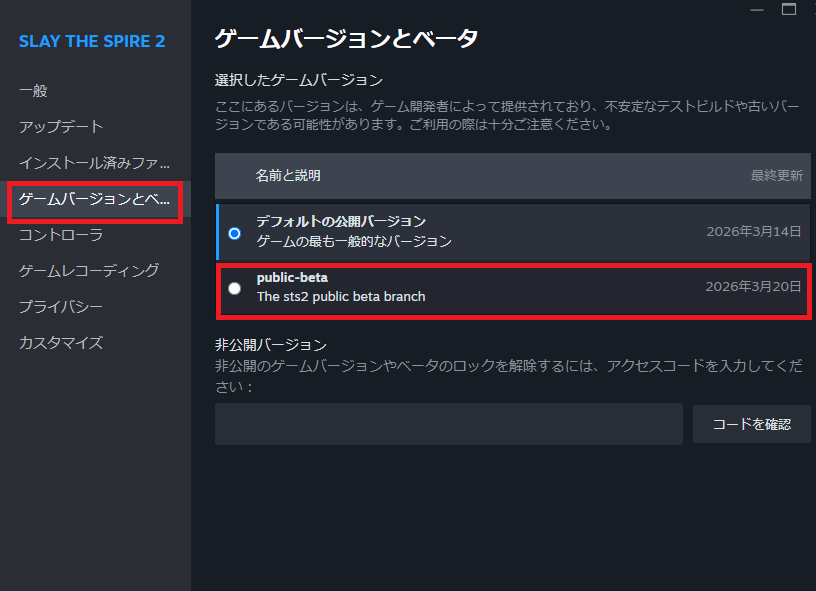Minimize the properties window
Viewport: 816px width, 591px height.
coord(758,10)
